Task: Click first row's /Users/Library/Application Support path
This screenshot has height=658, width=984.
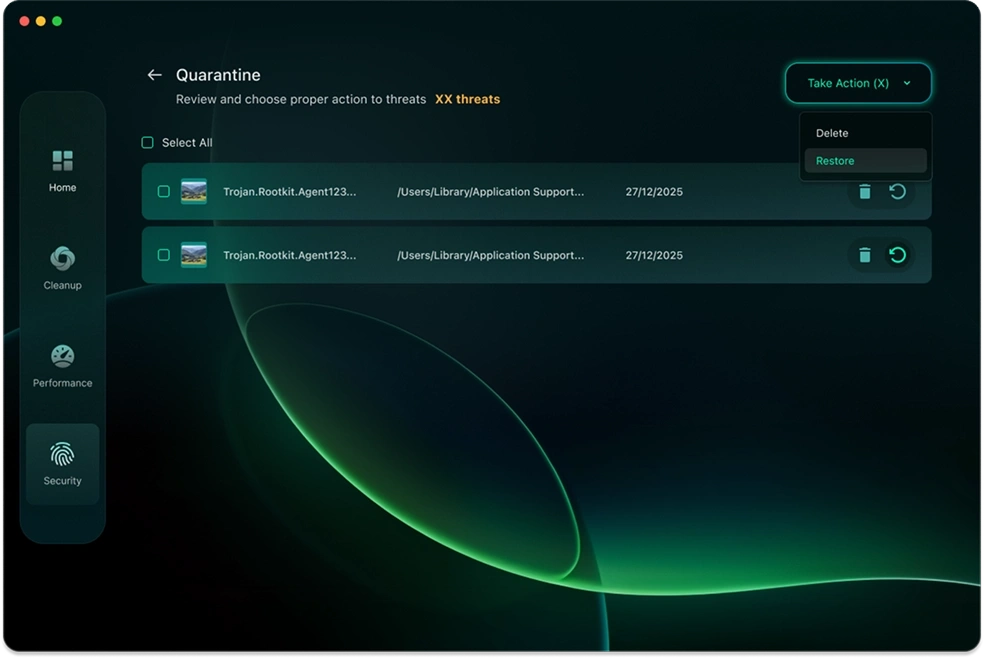Action: [490, 191]
